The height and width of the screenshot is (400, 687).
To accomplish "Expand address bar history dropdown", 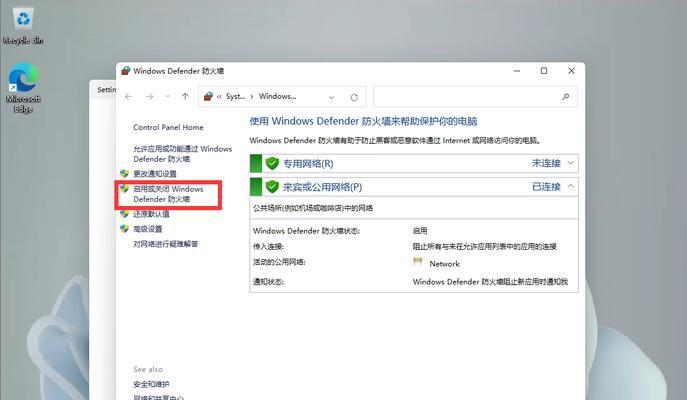I will tap(331, 97).
